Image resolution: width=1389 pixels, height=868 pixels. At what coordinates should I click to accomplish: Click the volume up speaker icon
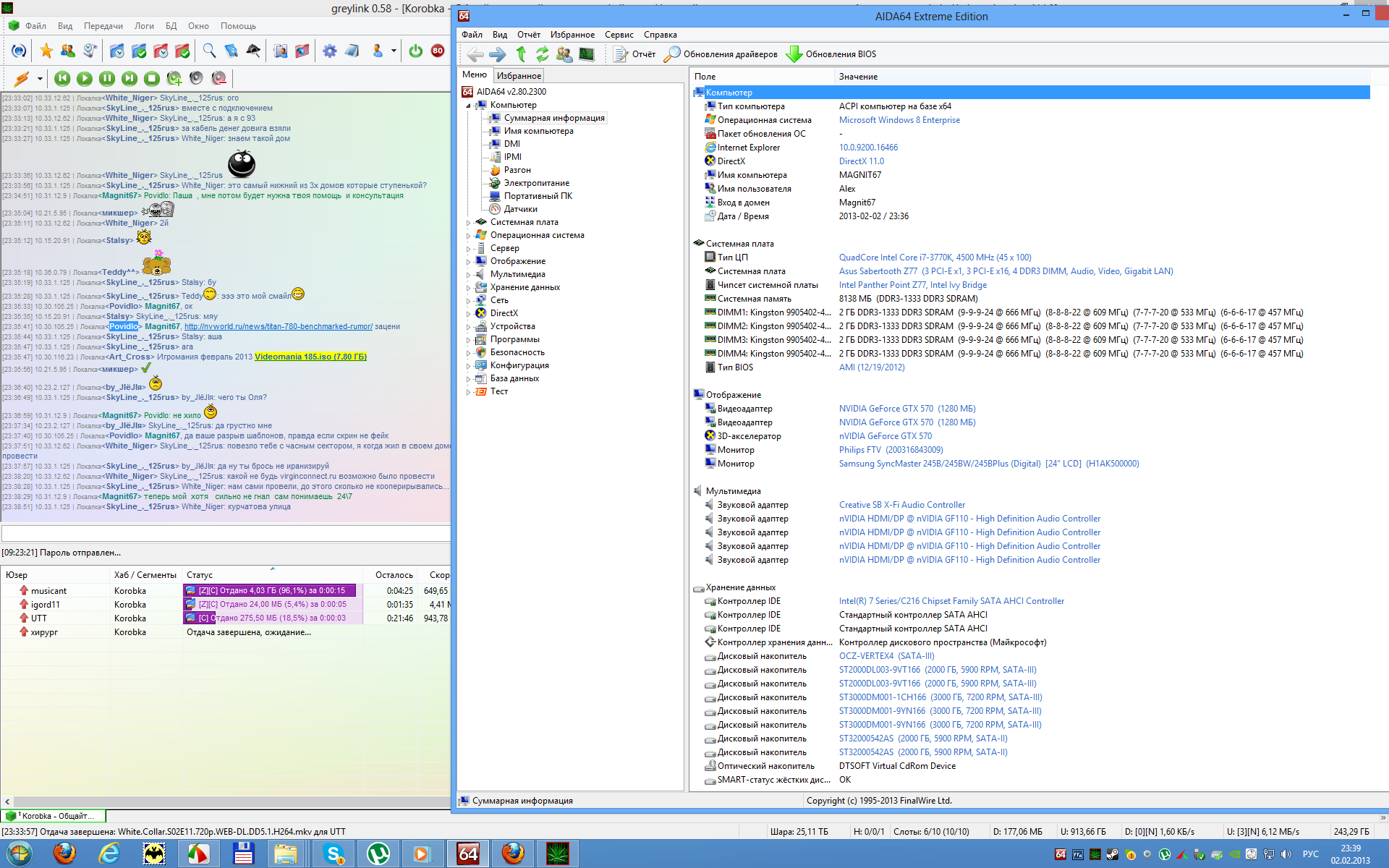click(x=174, y=78)
